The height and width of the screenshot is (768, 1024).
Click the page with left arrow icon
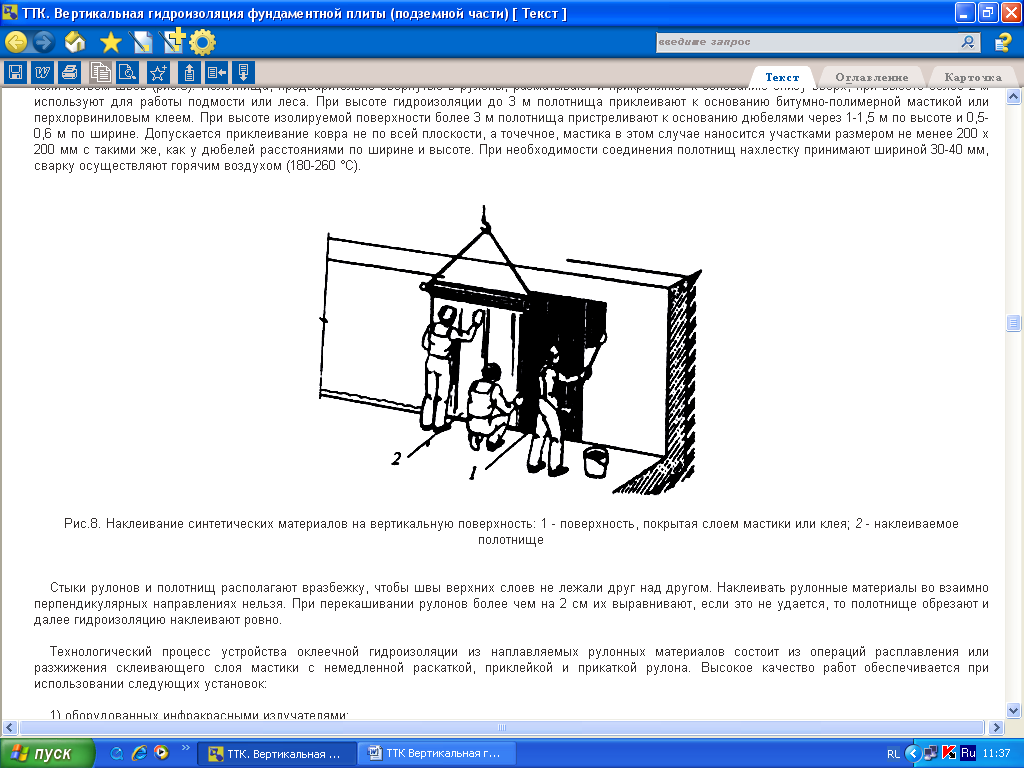click(216, 72)
